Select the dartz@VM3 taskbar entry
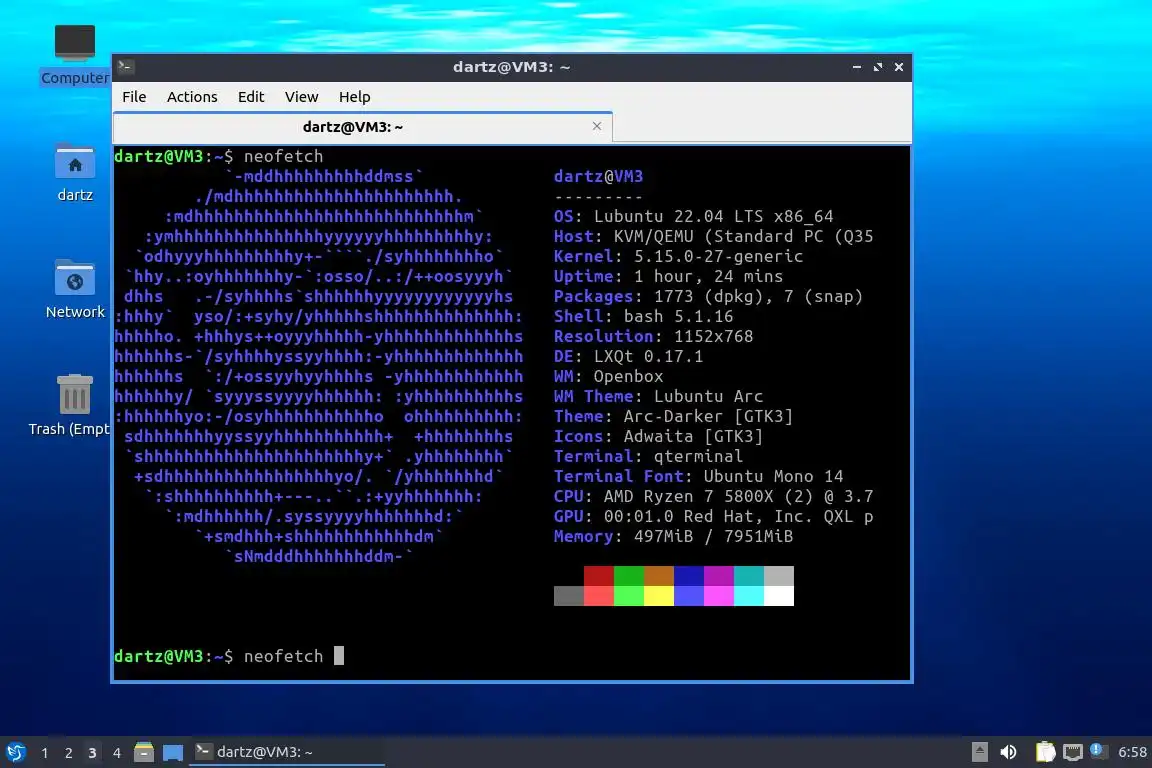 point(287,752)
